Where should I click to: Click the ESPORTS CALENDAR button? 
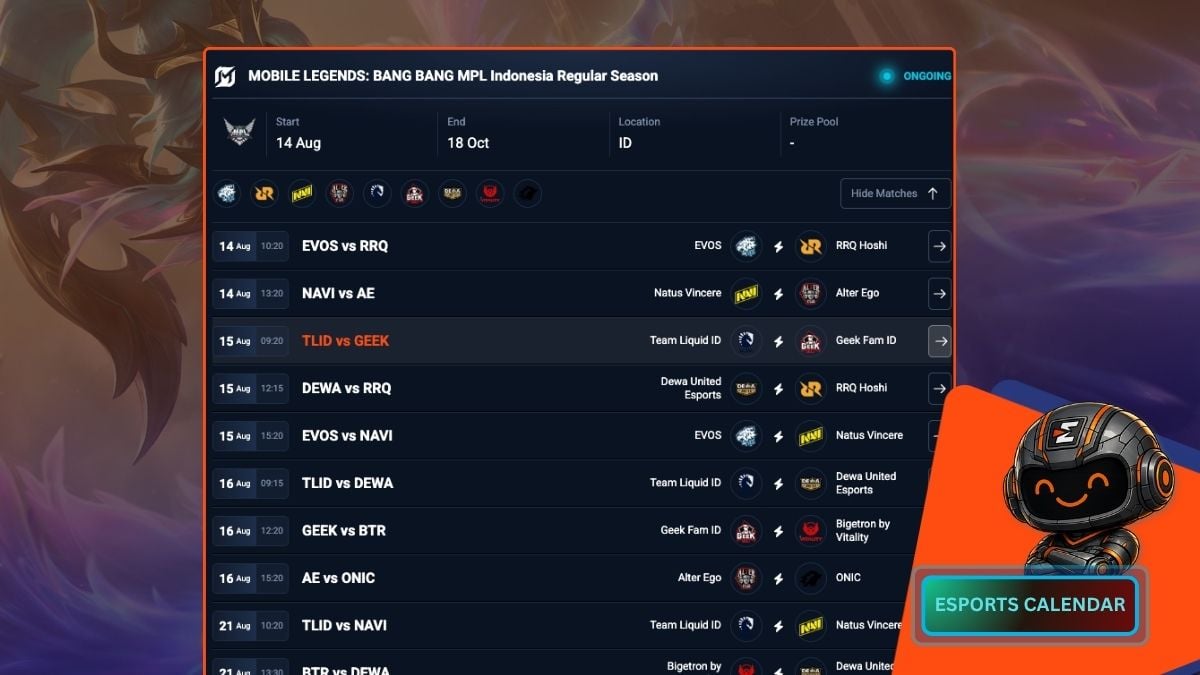click(x=1030, y=605)
